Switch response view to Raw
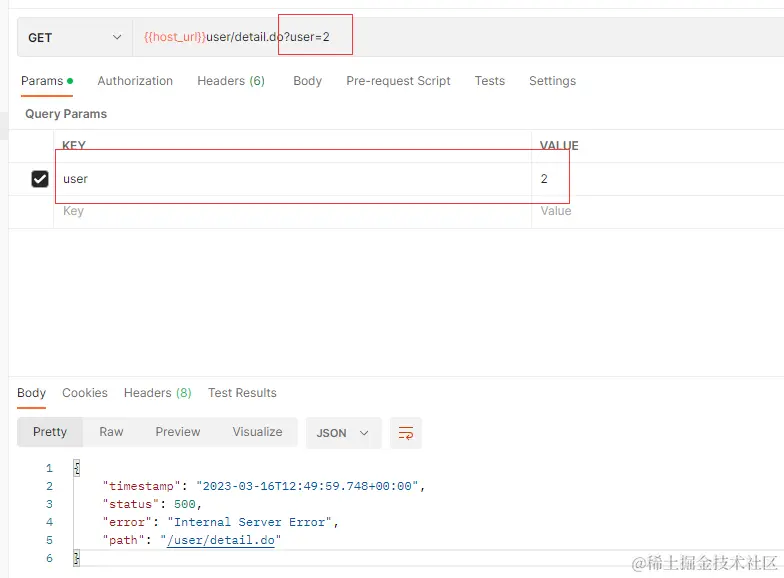The width and height of the screenshot is (784, 578). (111, 432)
